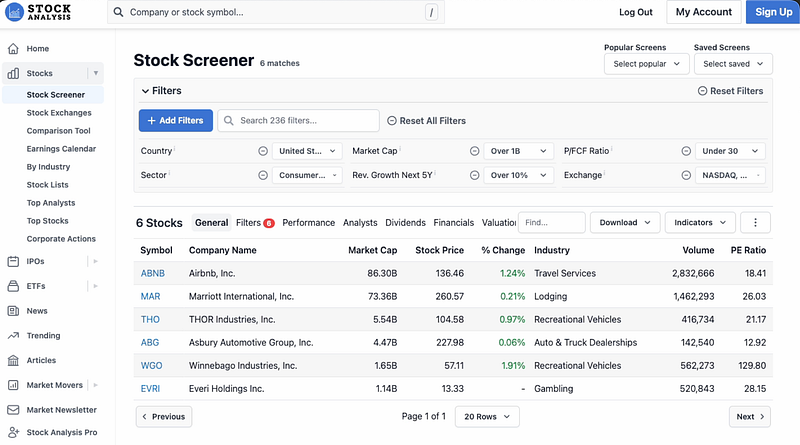Screen dimensions: 800x445
Task: Remove the Market Cap filter
Action: point(475,151)
